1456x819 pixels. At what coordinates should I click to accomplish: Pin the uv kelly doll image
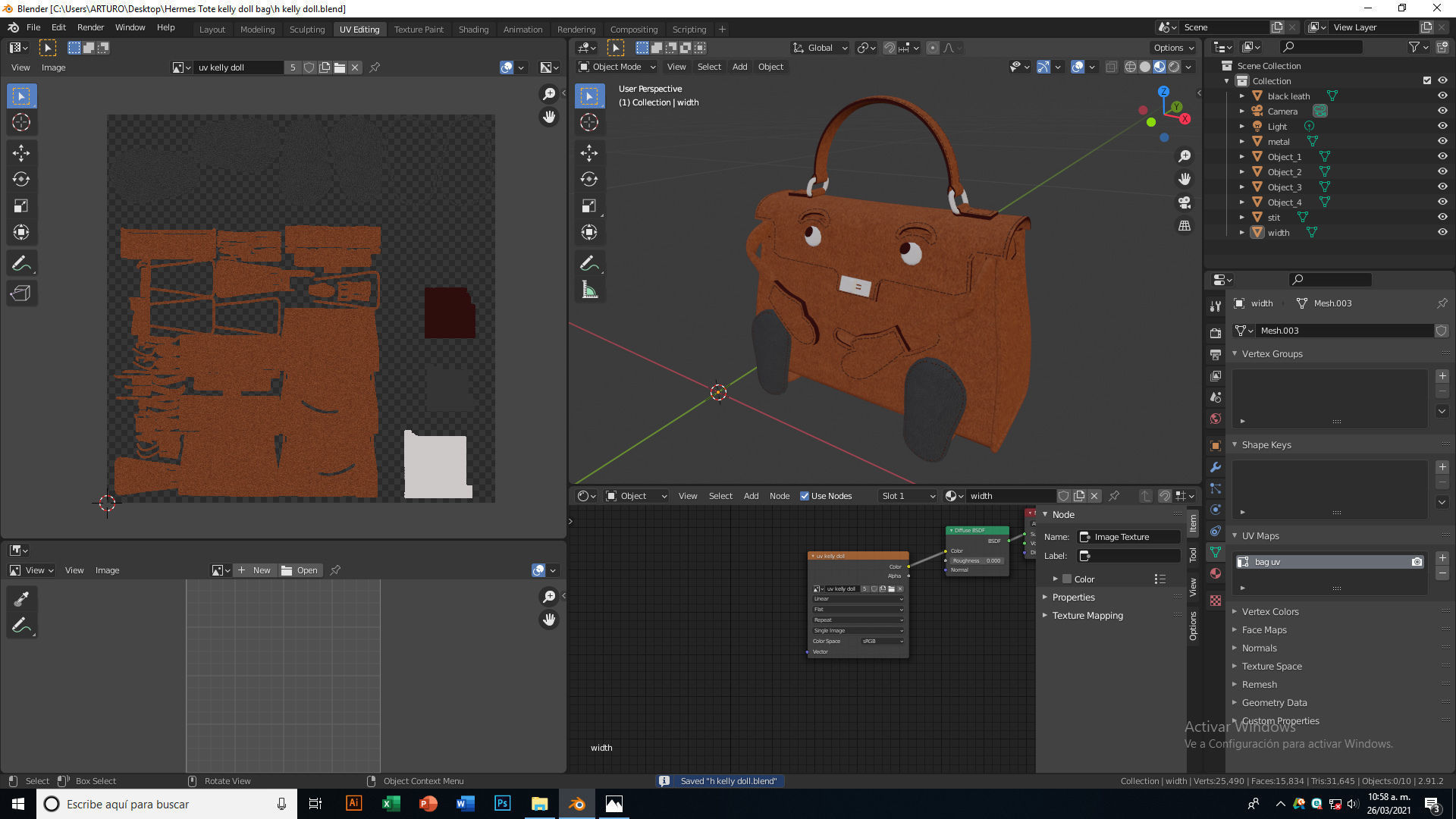pyautogui.click(x=375, y=67)
